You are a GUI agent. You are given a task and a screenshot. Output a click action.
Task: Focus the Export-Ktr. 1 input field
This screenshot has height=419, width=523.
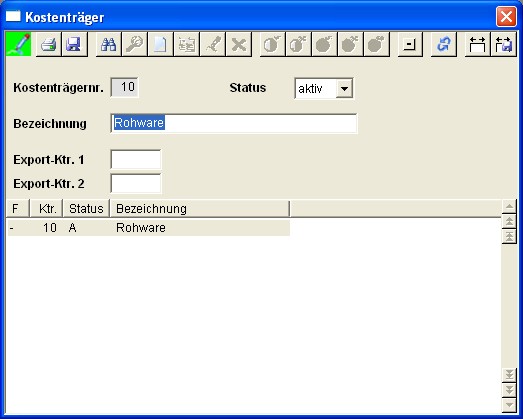(136, 159)
